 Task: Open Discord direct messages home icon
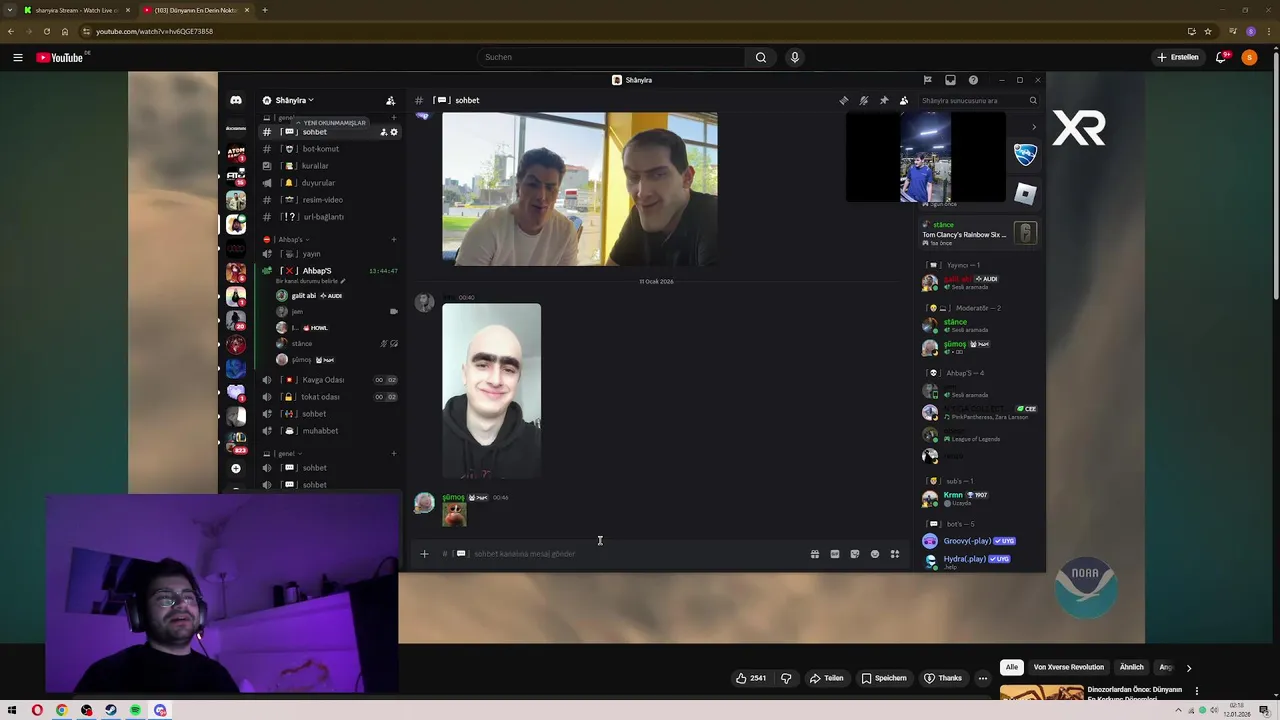tap(236, 100)
